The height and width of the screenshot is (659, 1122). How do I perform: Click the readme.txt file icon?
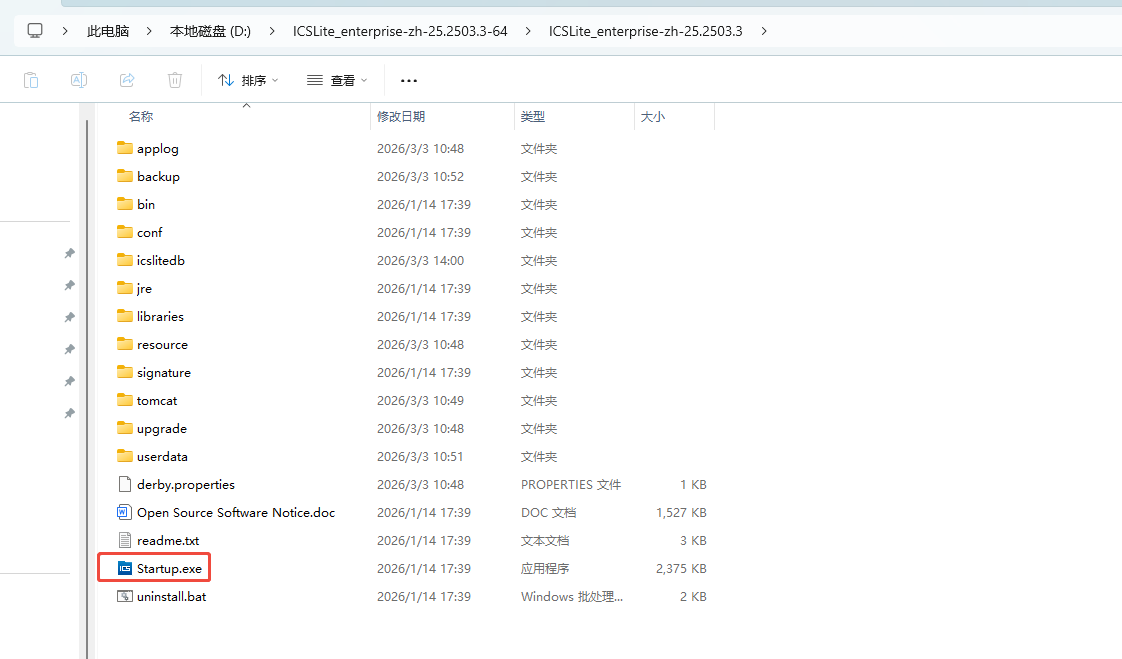[x=125, y=540]
